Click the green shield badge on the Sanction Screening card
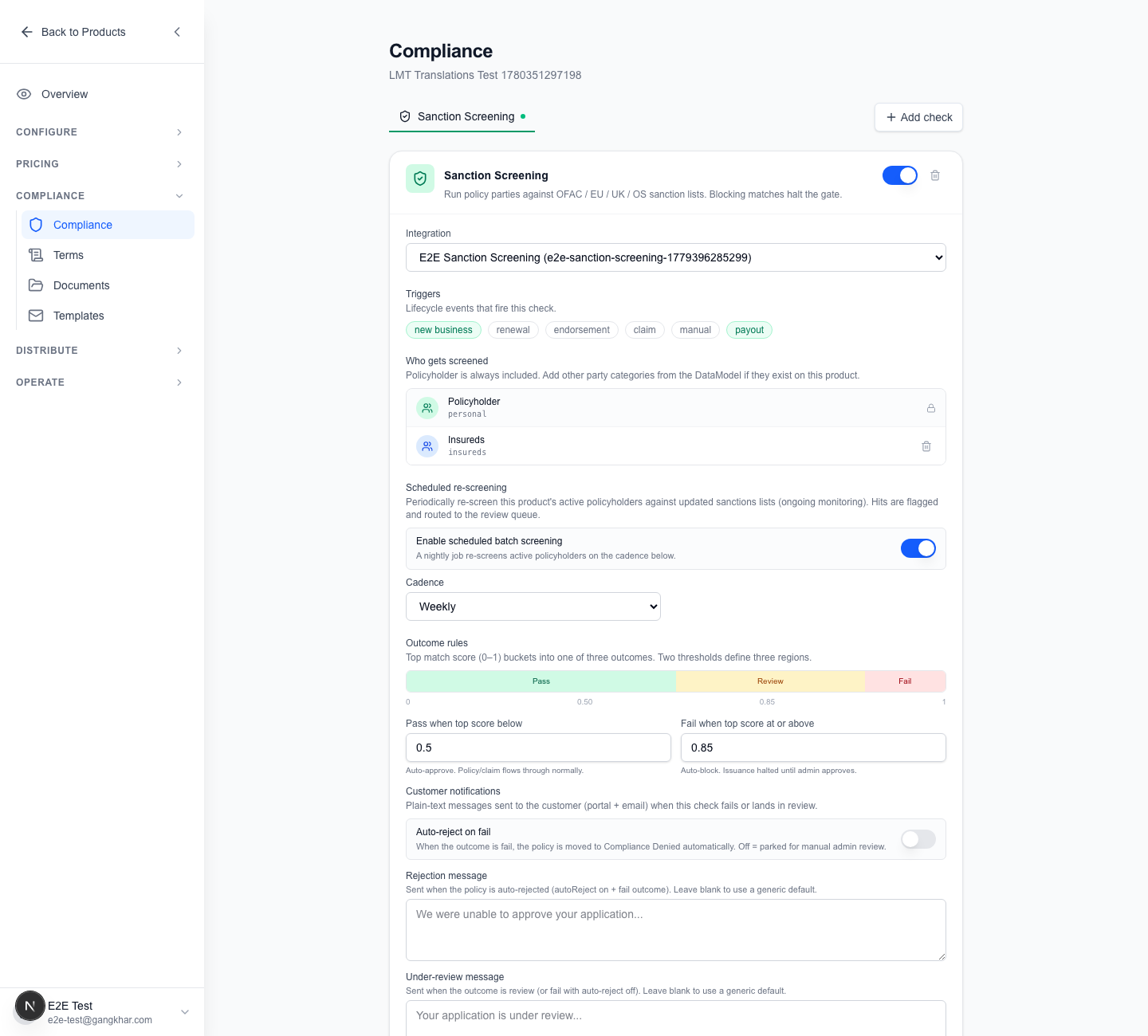The height and width of the screenshot is (1036, 1148). click(420, 179)
